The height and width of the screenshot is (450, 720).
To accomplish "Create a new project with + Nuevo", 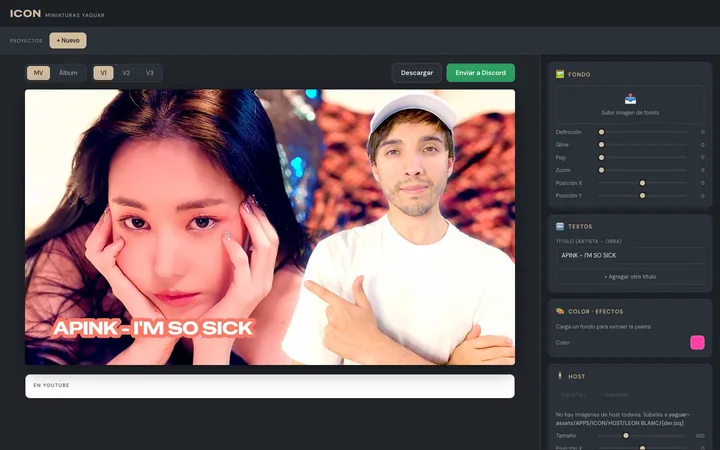I will click(68, 40).
